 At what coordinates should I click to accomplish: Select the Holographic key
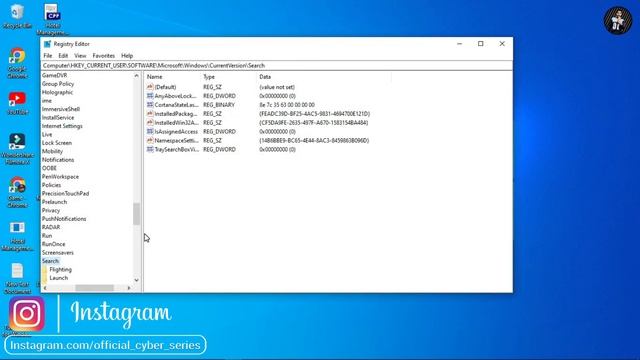(57, 92)
